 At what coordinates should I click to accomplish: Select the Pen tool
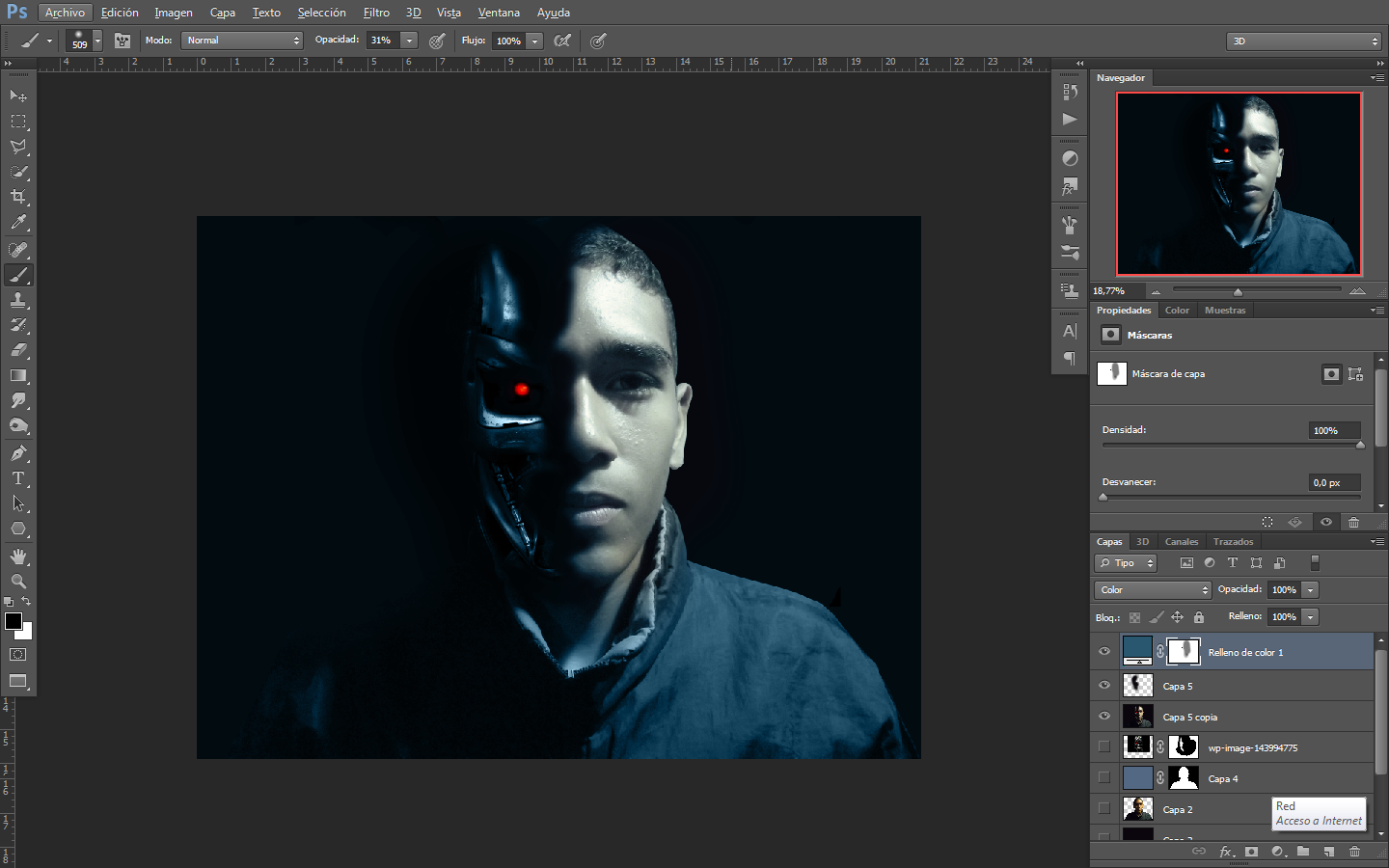click(18, 453)
